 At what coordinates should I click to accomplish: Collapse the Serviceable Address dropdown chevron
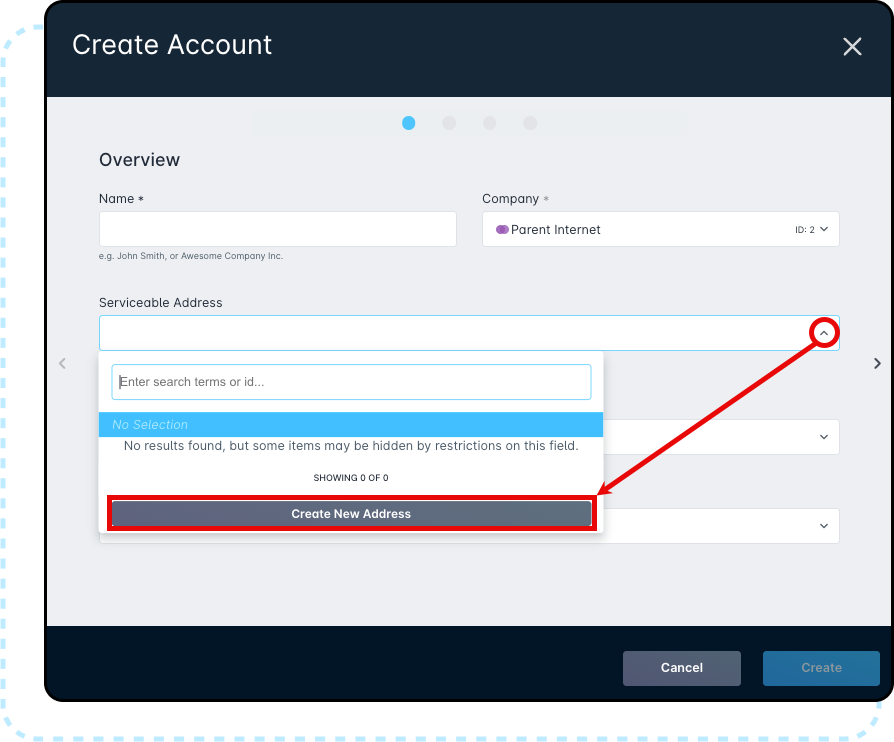[824, 333]
